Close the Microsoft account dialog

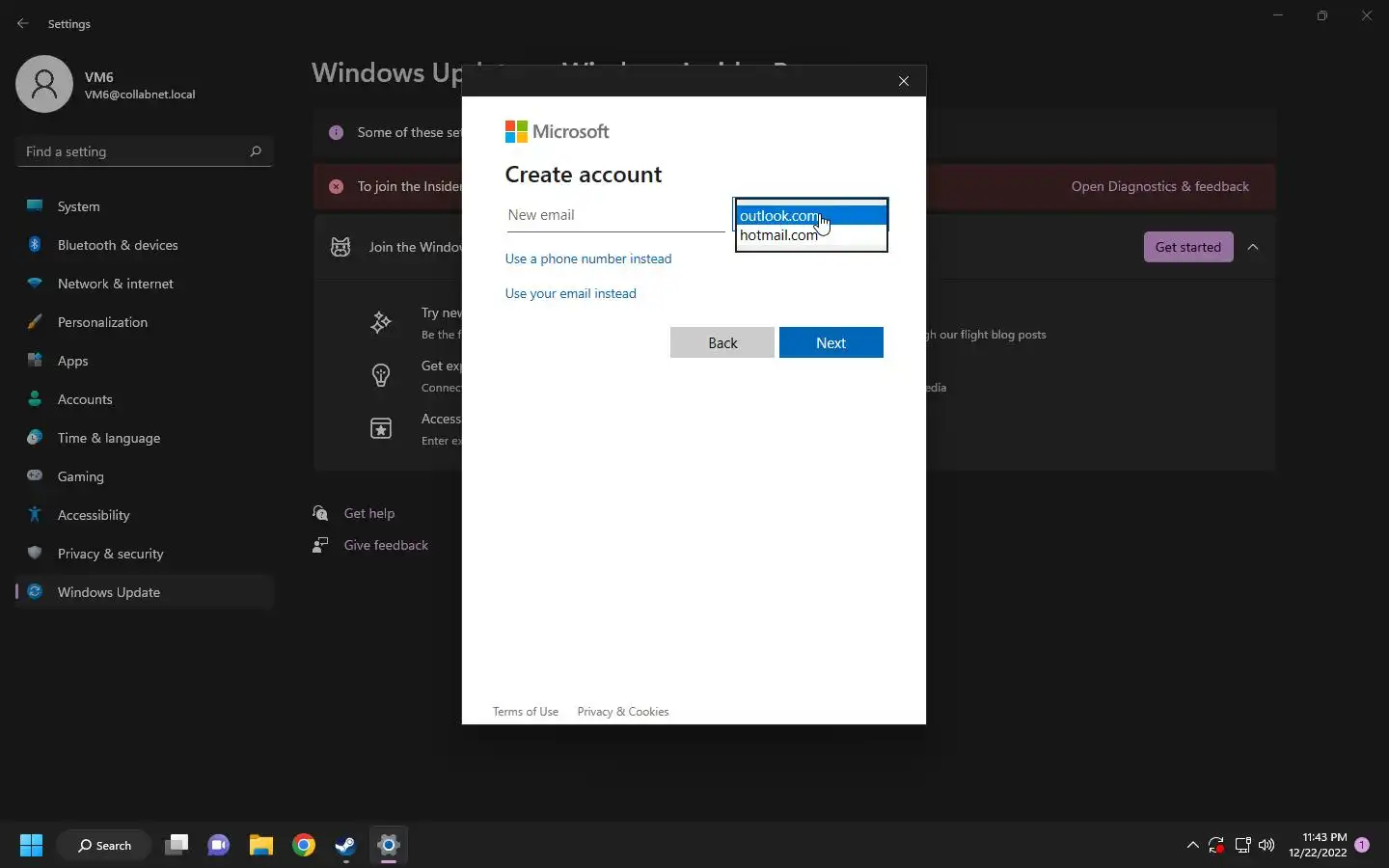click(904, 81)
